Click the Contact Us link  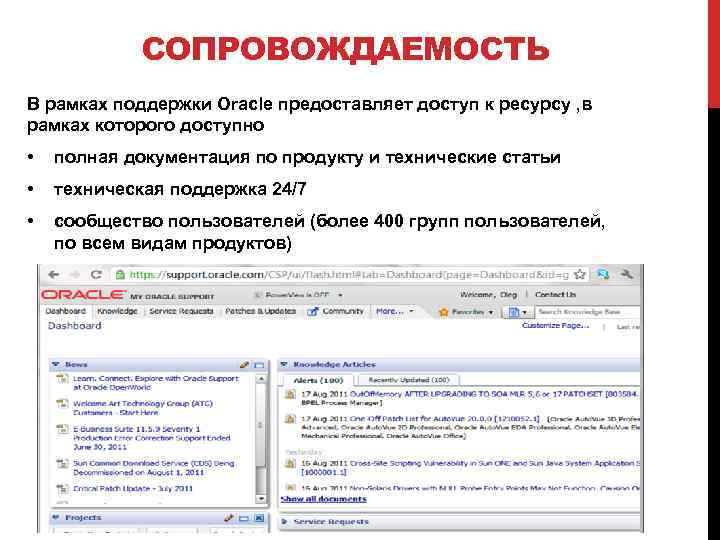555,295
